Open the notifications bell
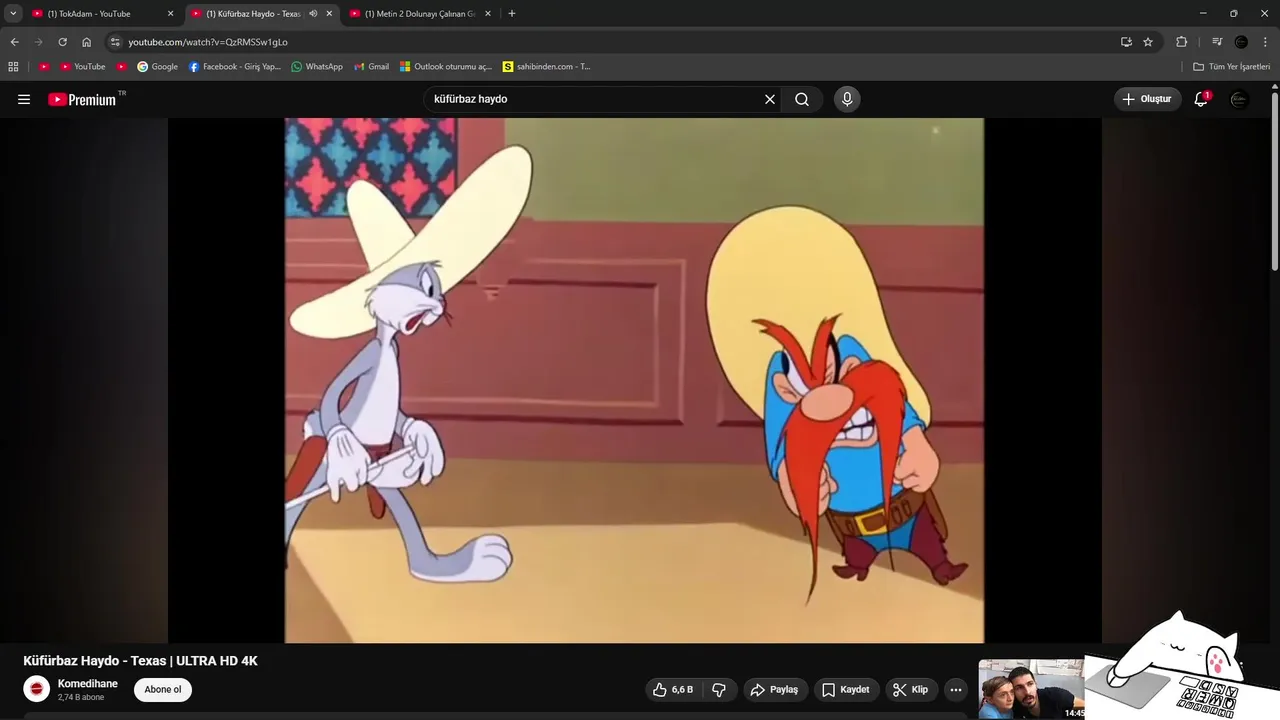1280x720 pixels. (x=1201, y=99)
